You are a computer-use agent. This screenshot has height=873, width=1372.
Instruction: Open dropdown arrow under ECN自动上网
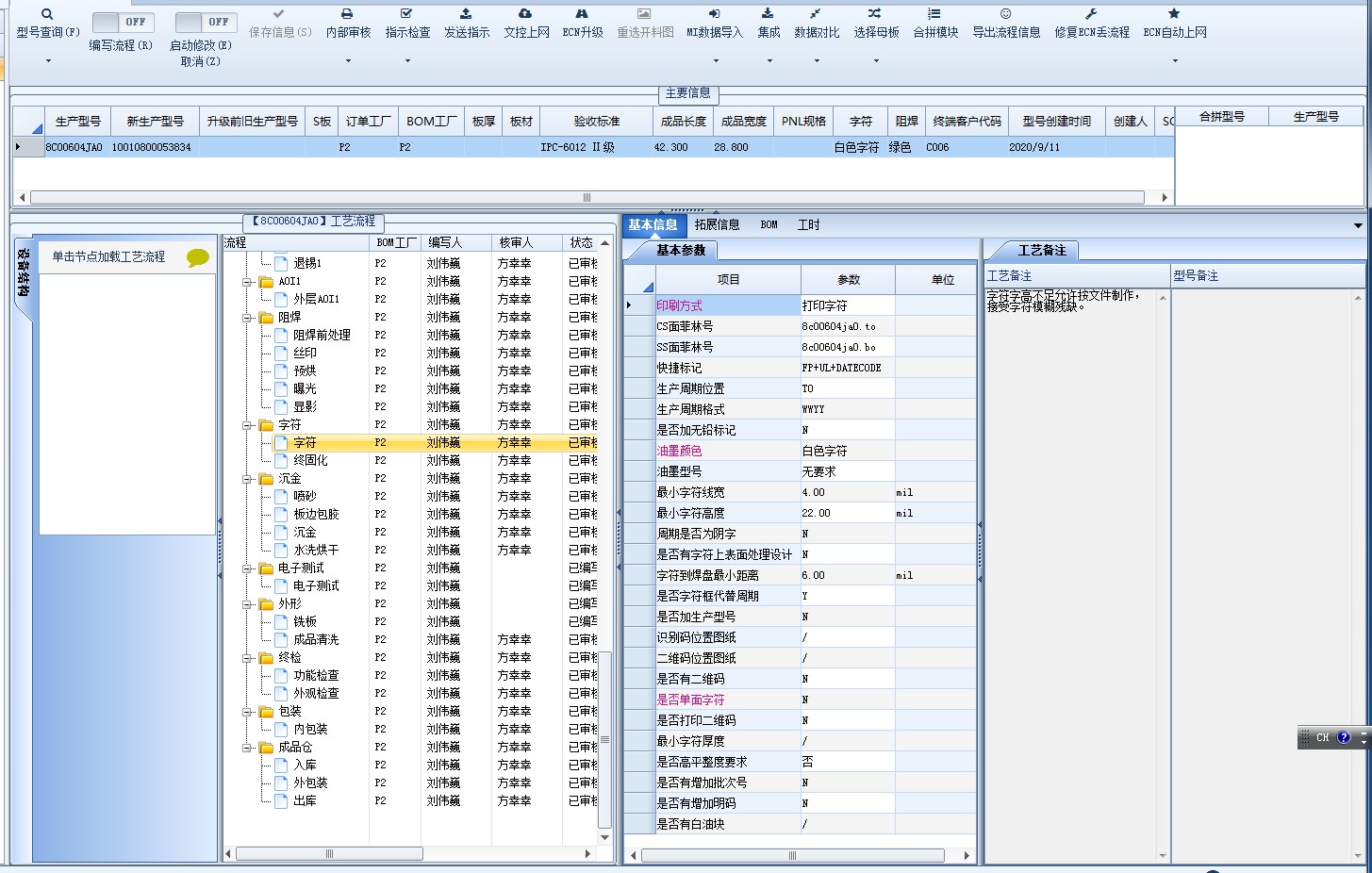[x=1175, y=61]
